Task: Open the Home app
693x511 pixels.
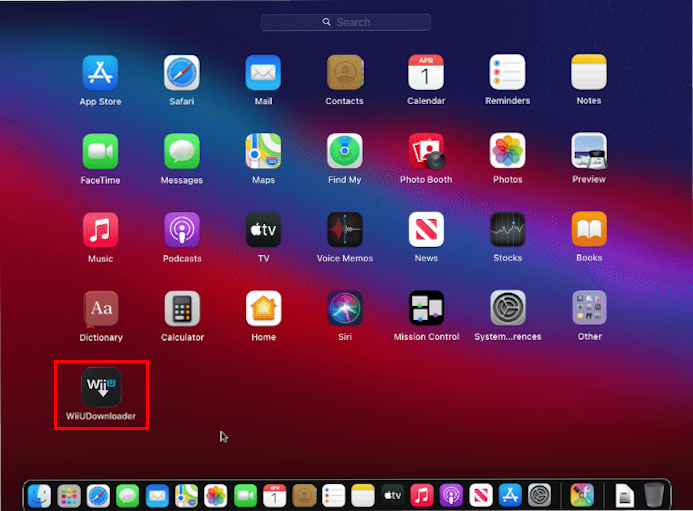Action: tap(263, 308)
